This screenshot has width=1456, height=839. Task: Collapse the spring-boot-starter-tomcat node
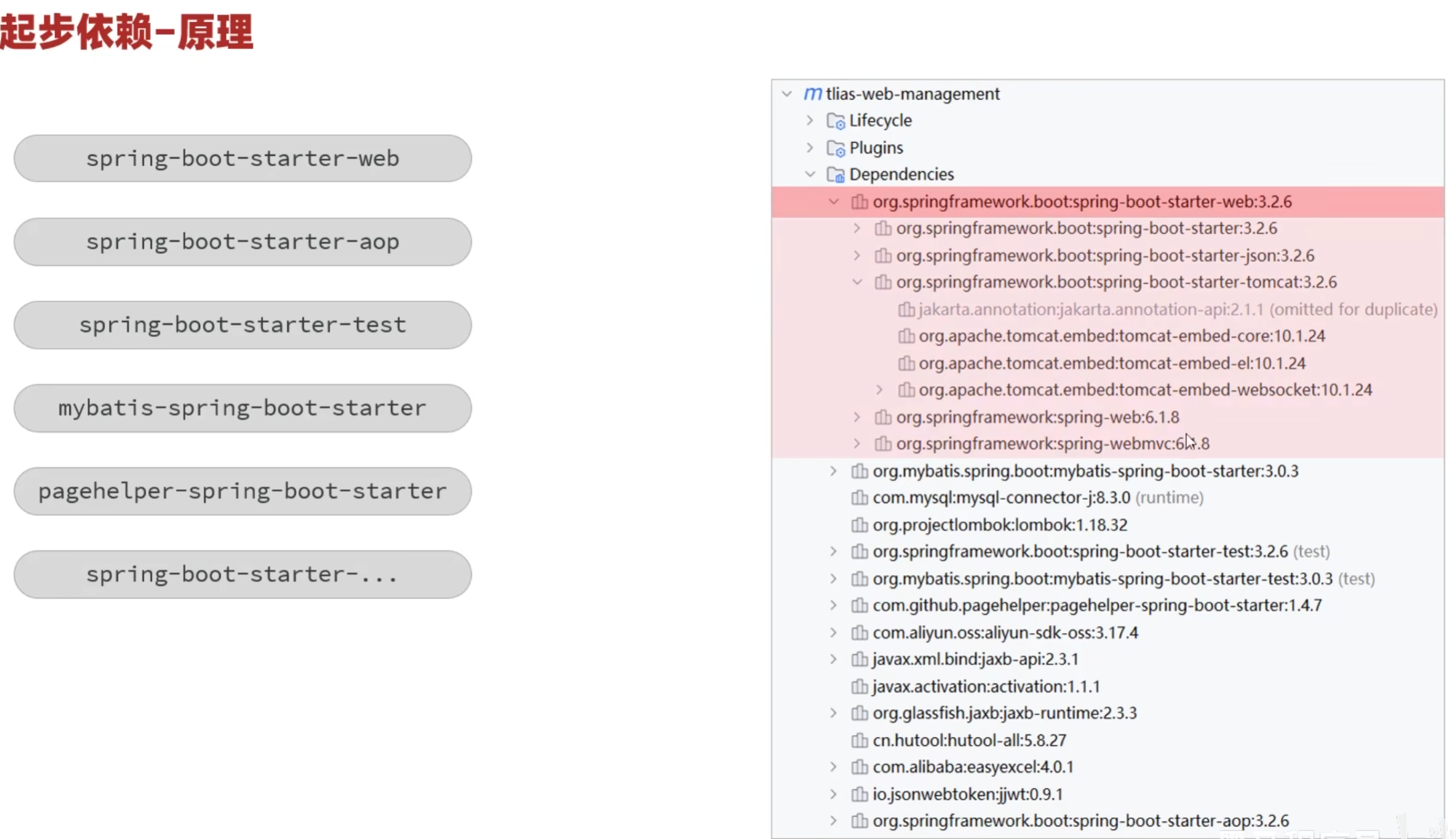click(x=857, y=282)
